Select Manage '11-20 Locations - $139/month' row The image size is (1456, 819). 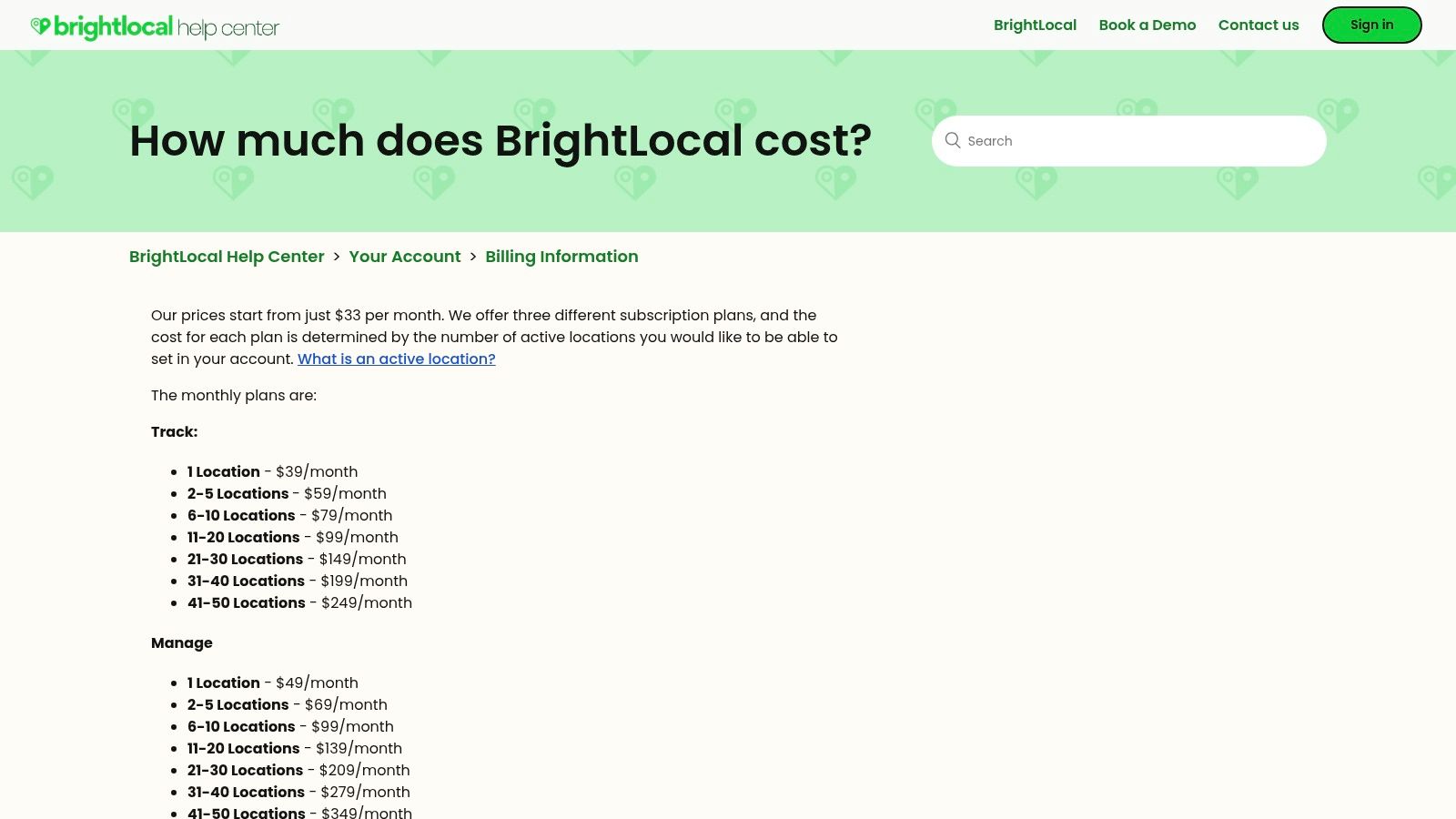point(295,748)
